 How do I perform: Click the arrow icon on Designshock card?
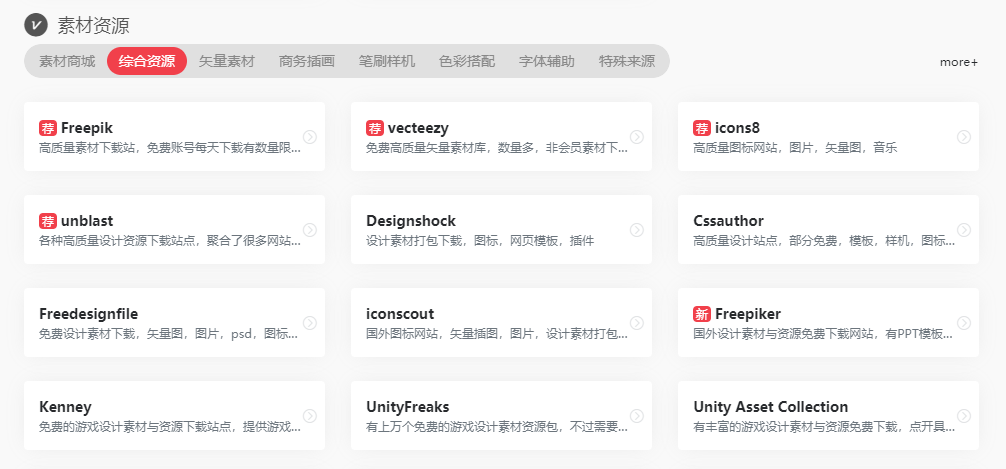coord(636,230)
